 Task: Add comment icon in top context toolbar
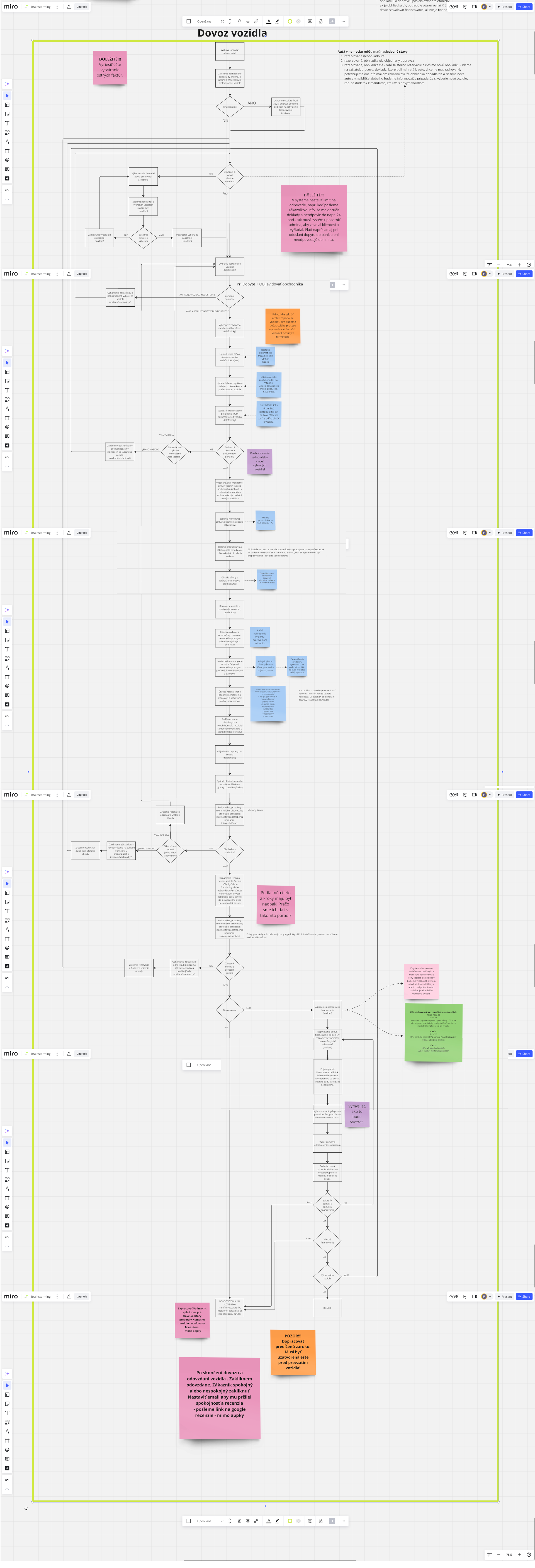click(310, 21)
